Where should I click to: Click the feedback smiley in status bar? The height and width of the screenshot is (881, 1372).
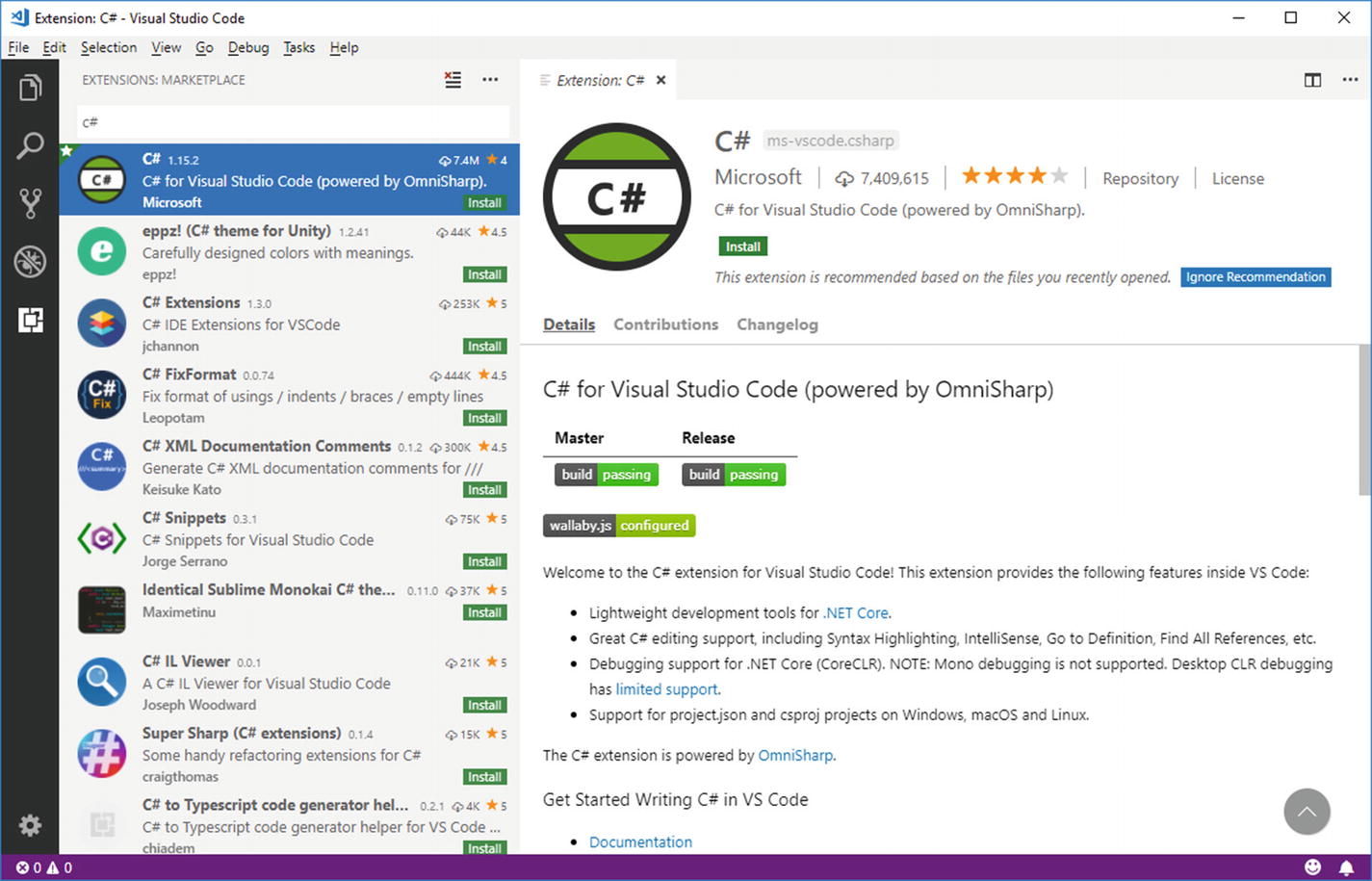1312,868
